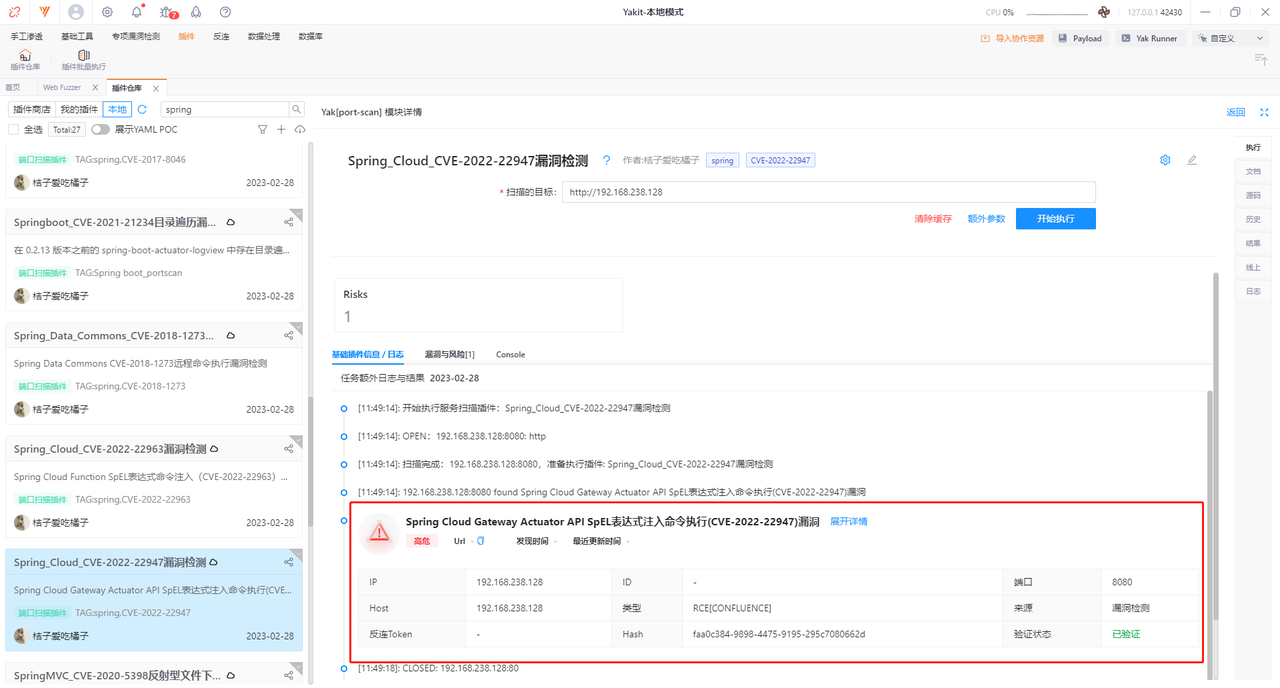The width and height of the screenshot is (1280, 688).
Task: Open 插件批量执行 toolbar icon
Action: (84, 60)
